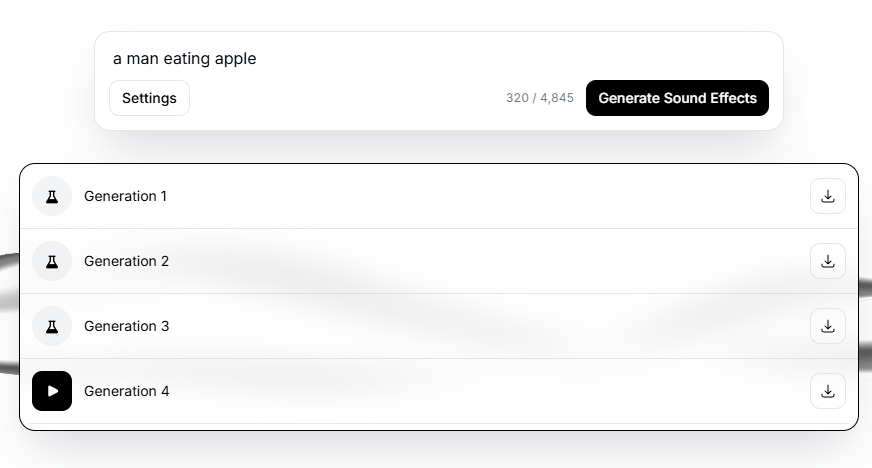Click the "a man eating apple" prompt text
This screenshot has height=468, width=872.
tap(185, 58)
